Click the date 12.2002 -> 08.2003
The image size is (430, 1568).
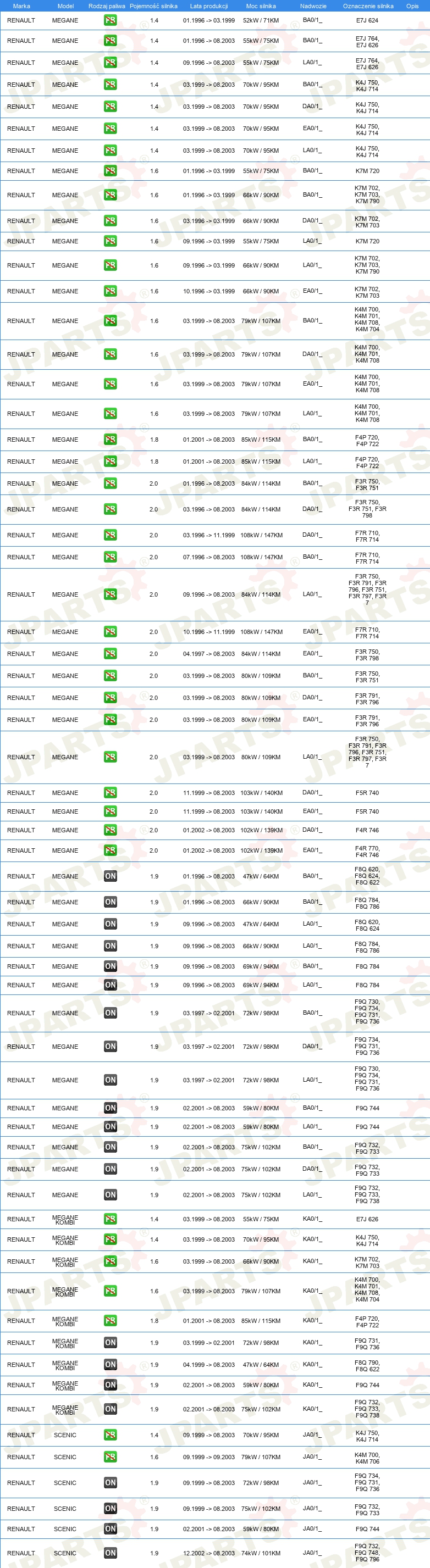(209, 1553)
